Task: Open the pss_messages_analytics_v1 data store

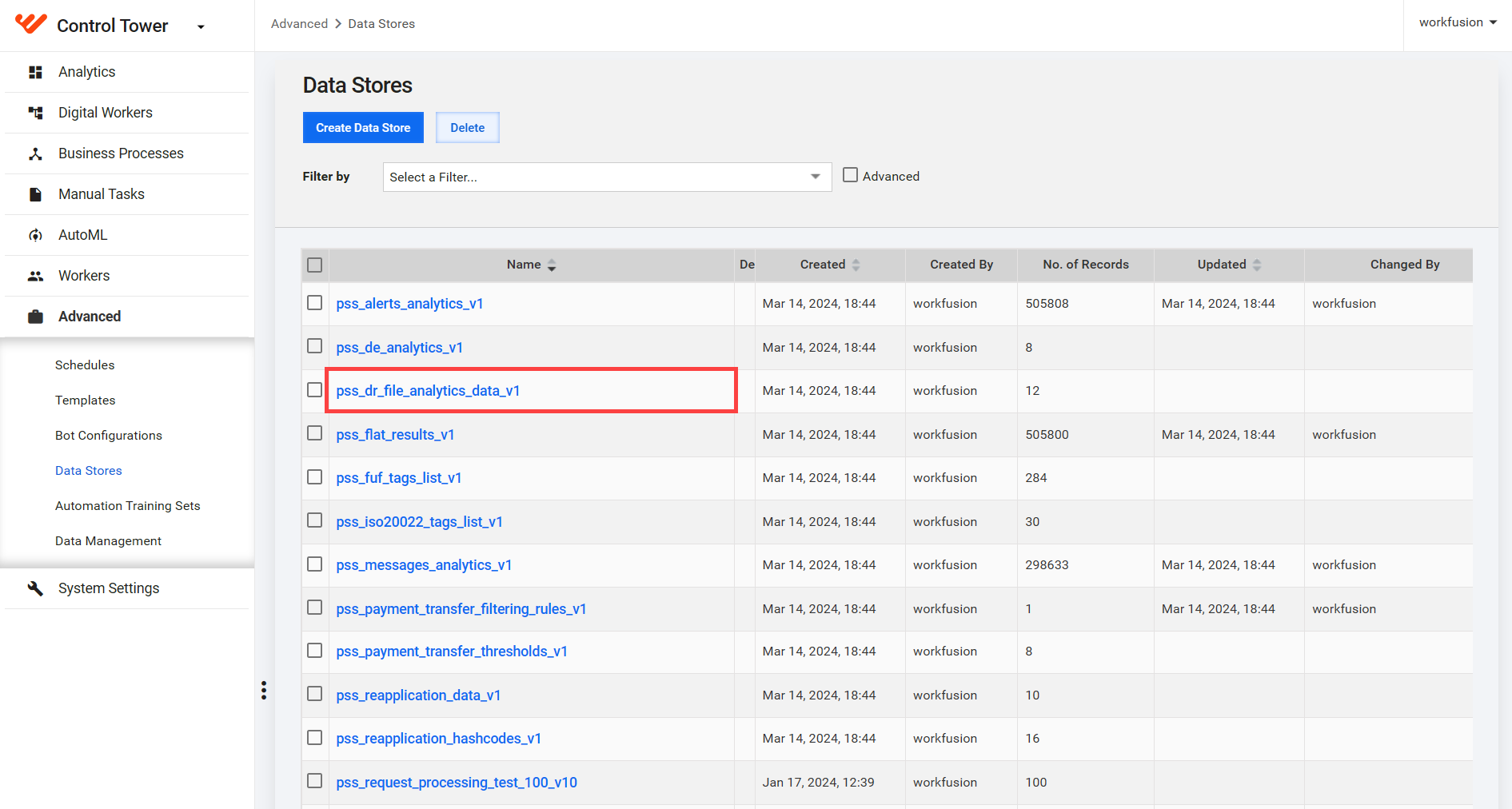Action: coord(425,565)
